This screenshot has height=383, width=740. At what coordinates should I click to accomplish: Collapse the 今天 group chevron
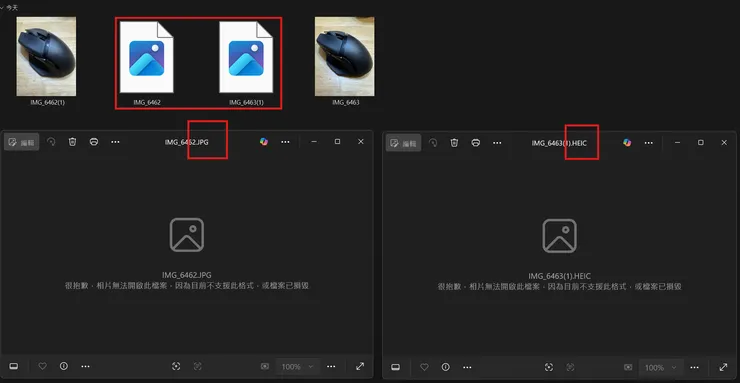tap(2, 8)
